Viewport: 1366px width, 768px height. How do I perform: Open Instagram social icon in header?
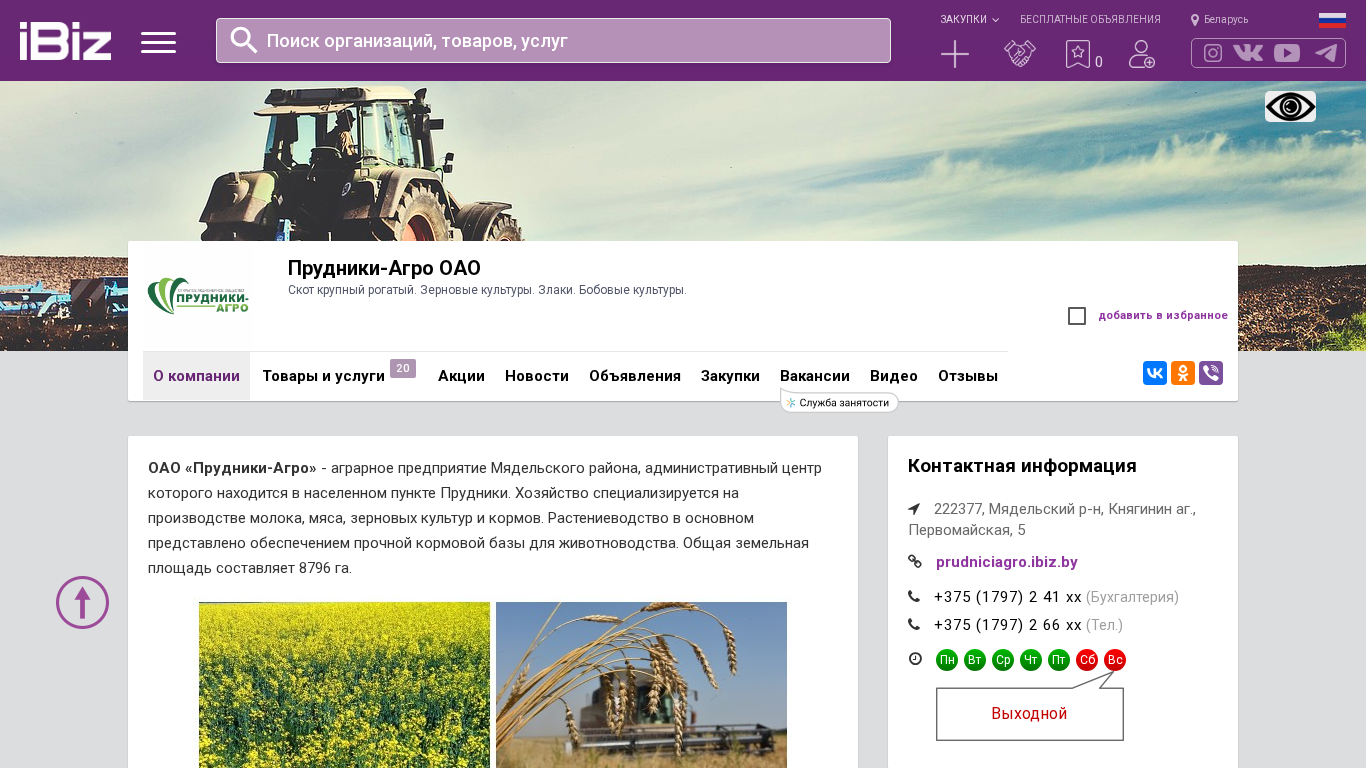[x=1213, y=53]
